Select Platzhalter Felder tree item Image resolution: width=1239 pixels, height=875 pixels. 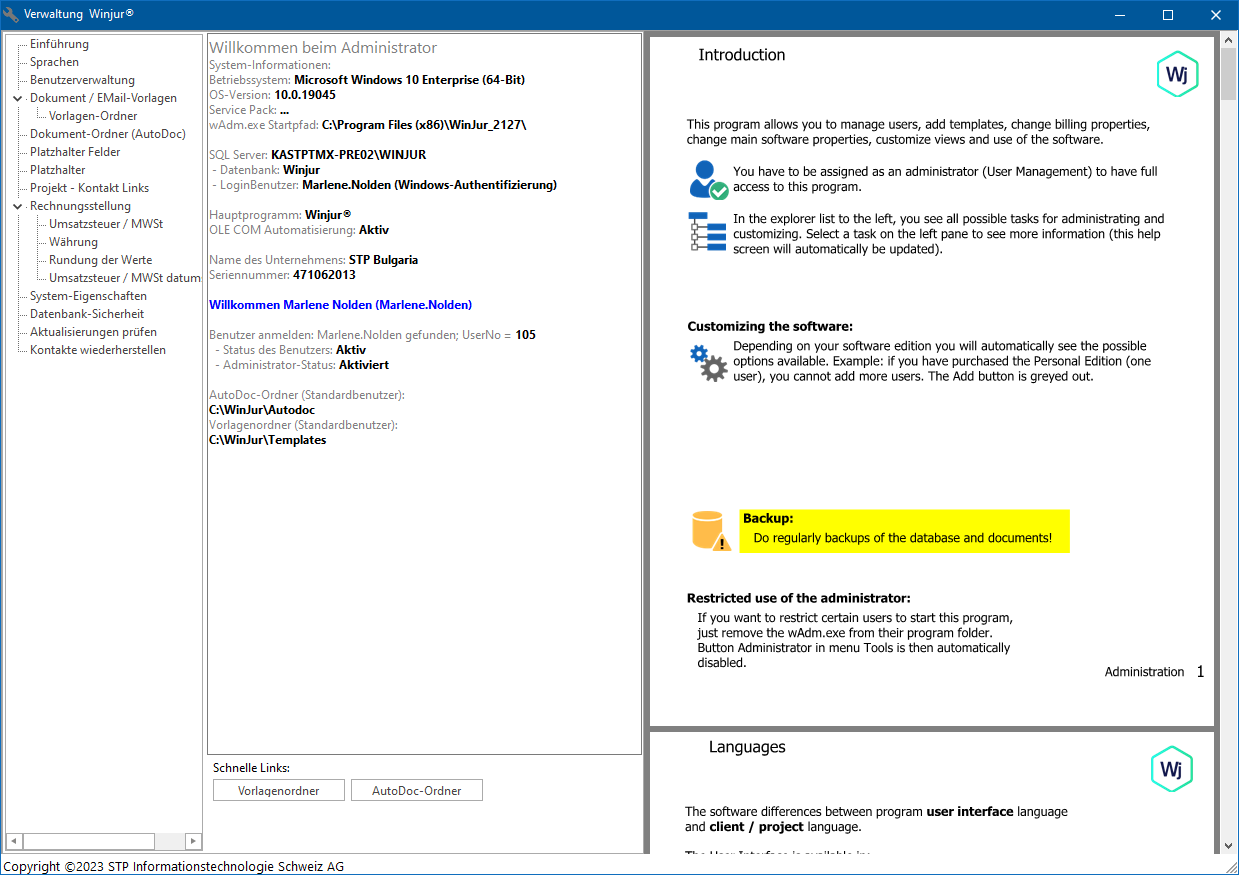click(75, 152)
